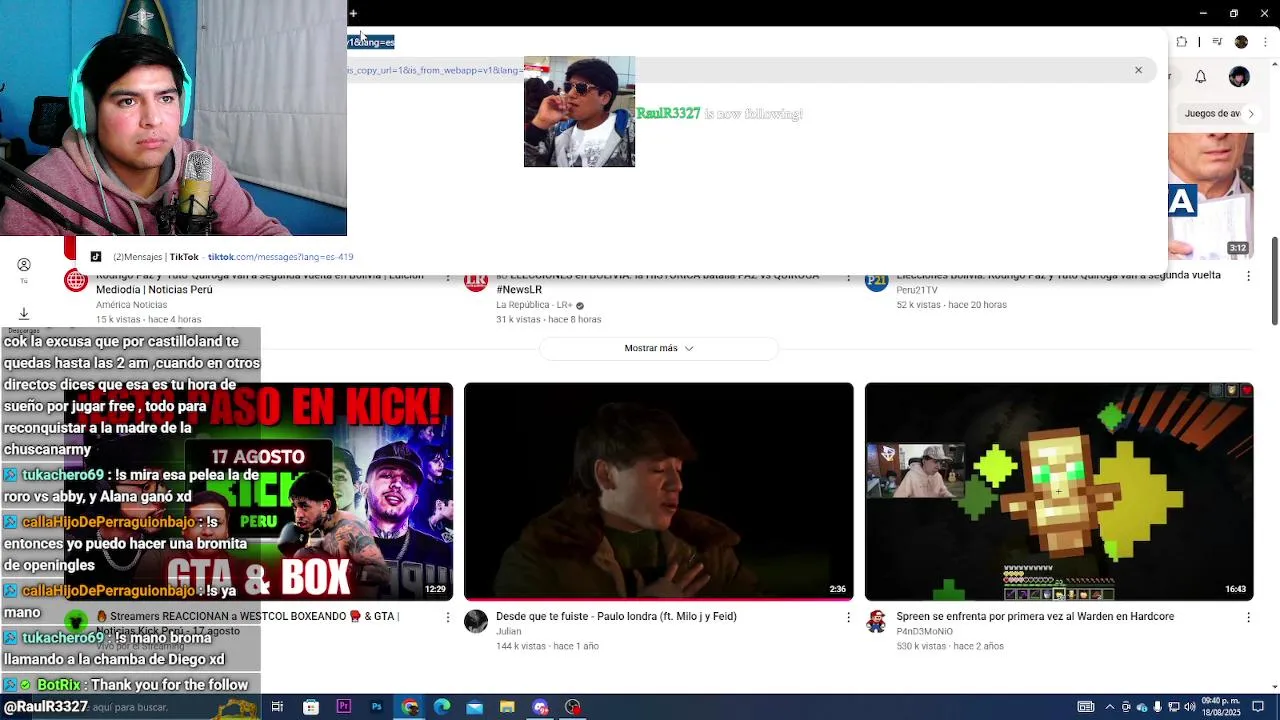
Task: Go to P4nD3MoNiO channel name
Action: (924, 632)
